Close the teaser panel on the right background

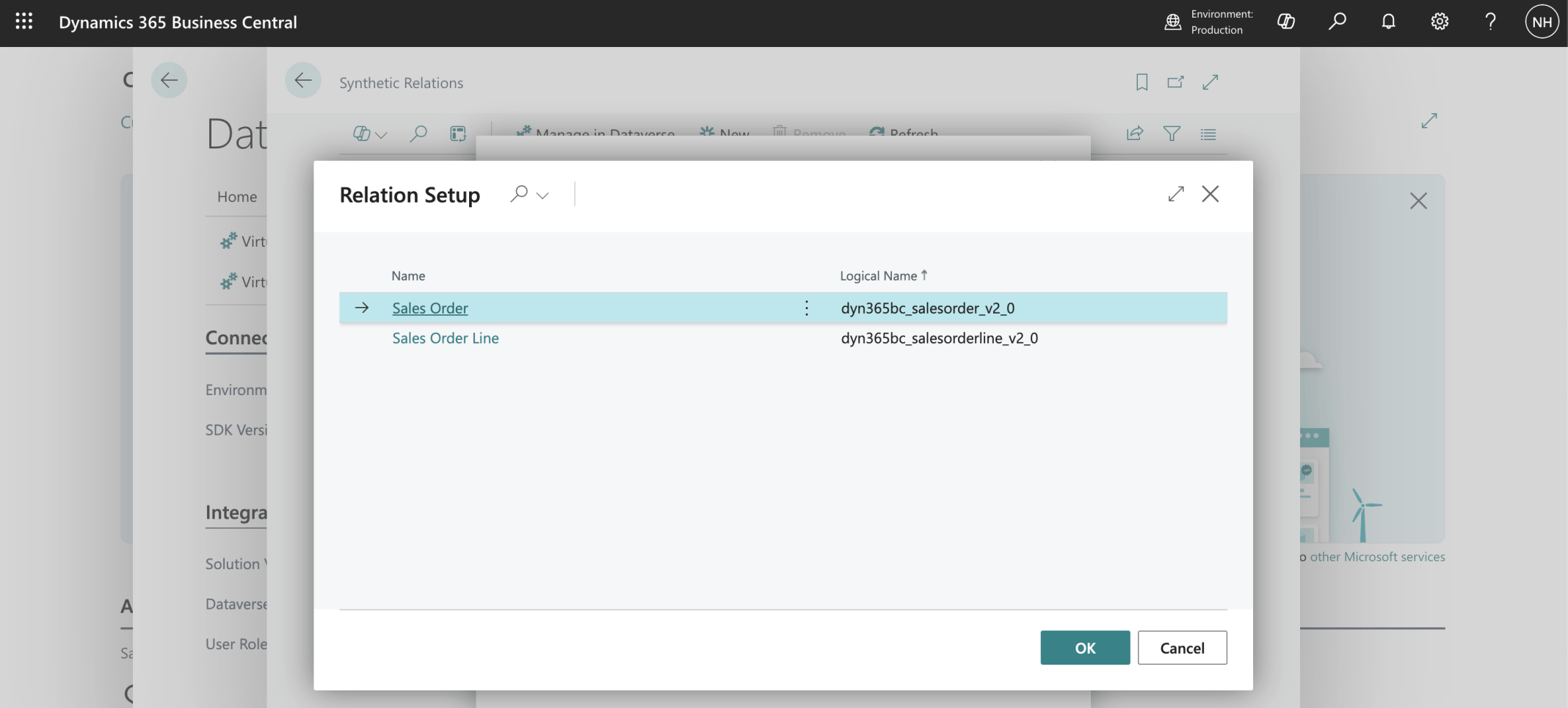click(x=1418, y=201)
